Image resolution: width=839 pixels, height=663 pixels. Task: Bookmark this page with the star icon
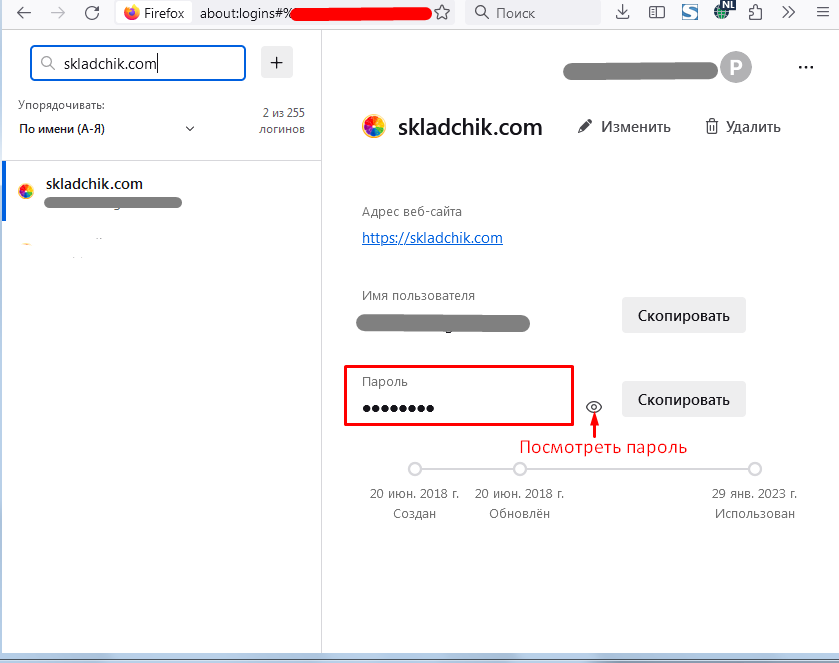pos(442,12)
